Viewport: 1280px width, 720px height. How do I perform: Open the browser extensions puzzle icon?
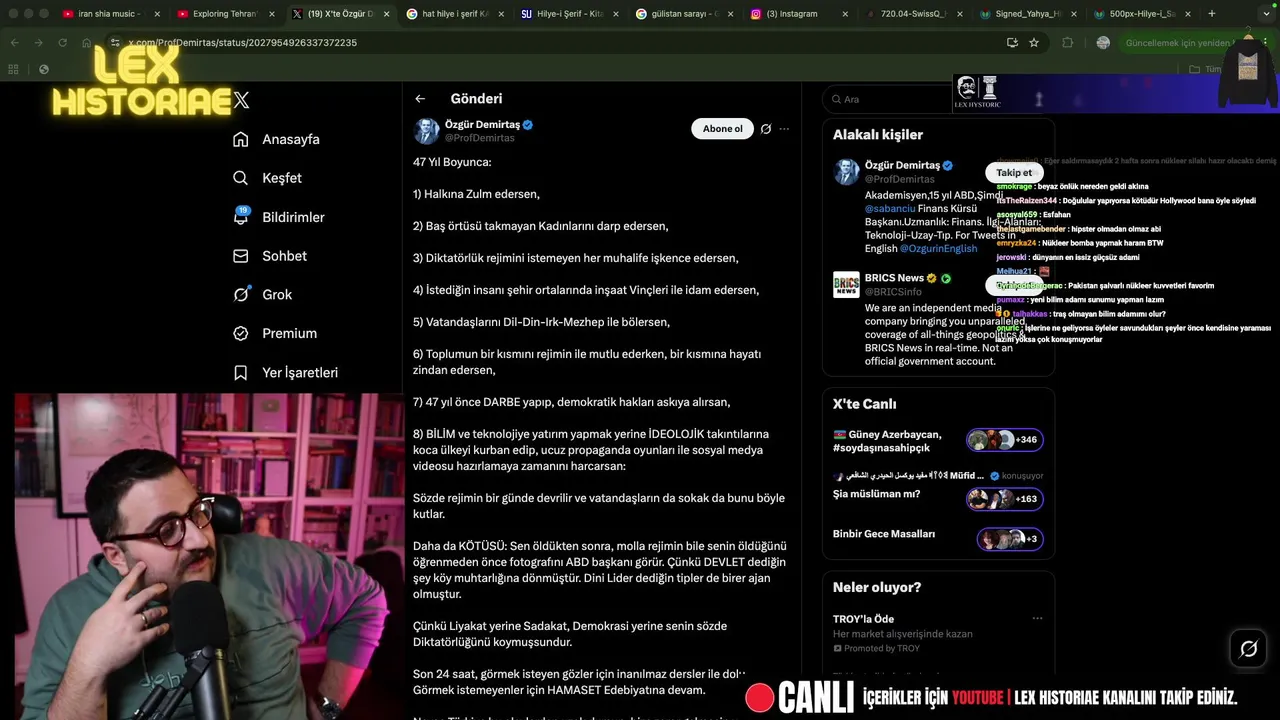pyautogui.click(x=1068, y=43)
